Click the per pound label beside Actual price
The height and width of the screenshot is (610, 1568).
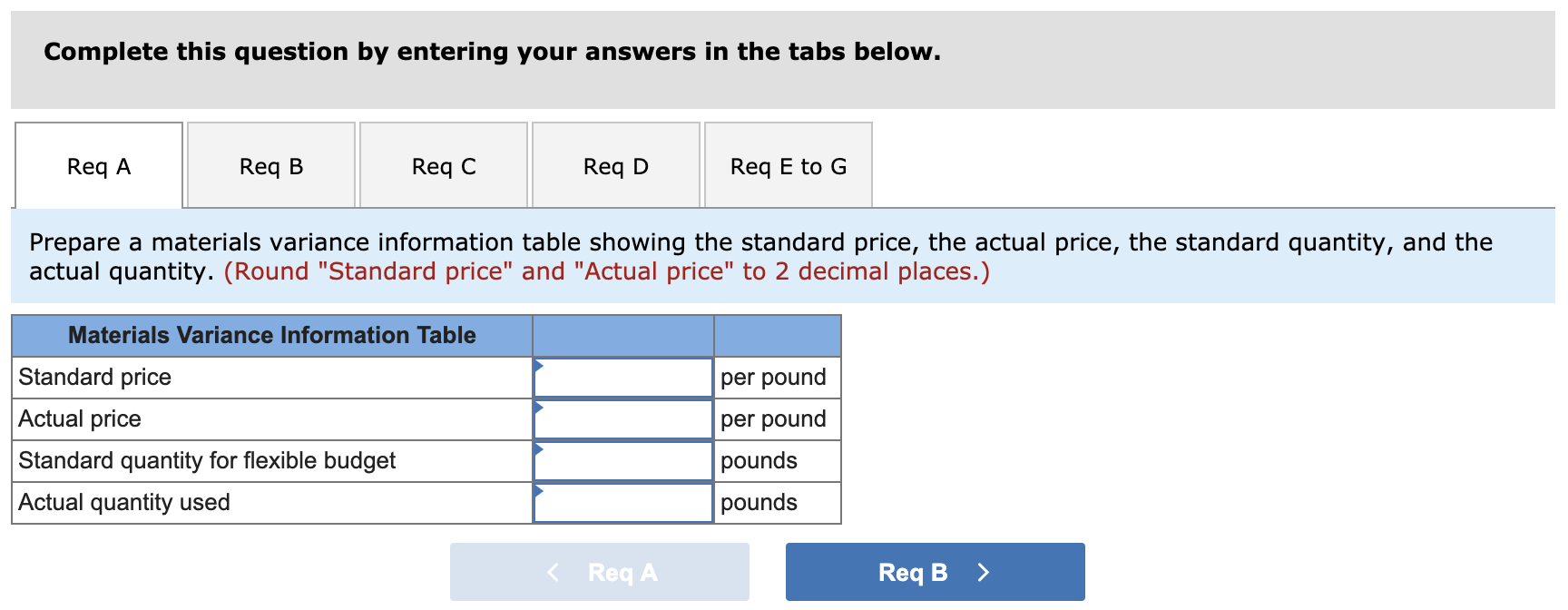(x=772, y=418)
